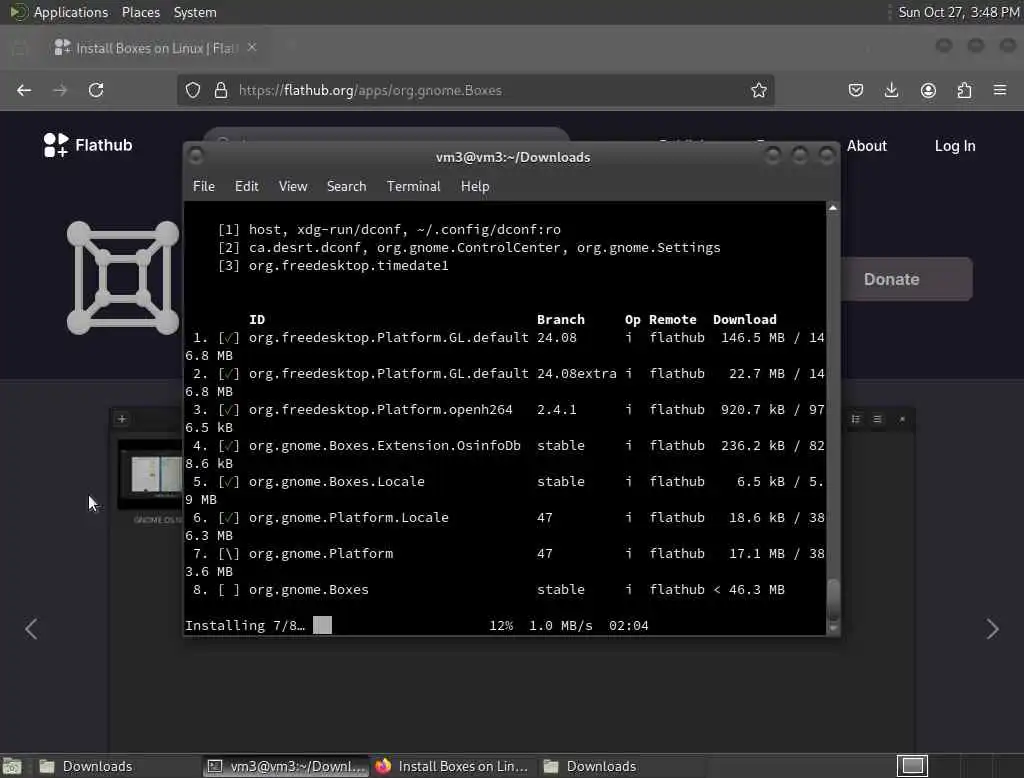Open the Flathub About page
The height and width of the screenshot is (778, 1024).
coord(867,146)
